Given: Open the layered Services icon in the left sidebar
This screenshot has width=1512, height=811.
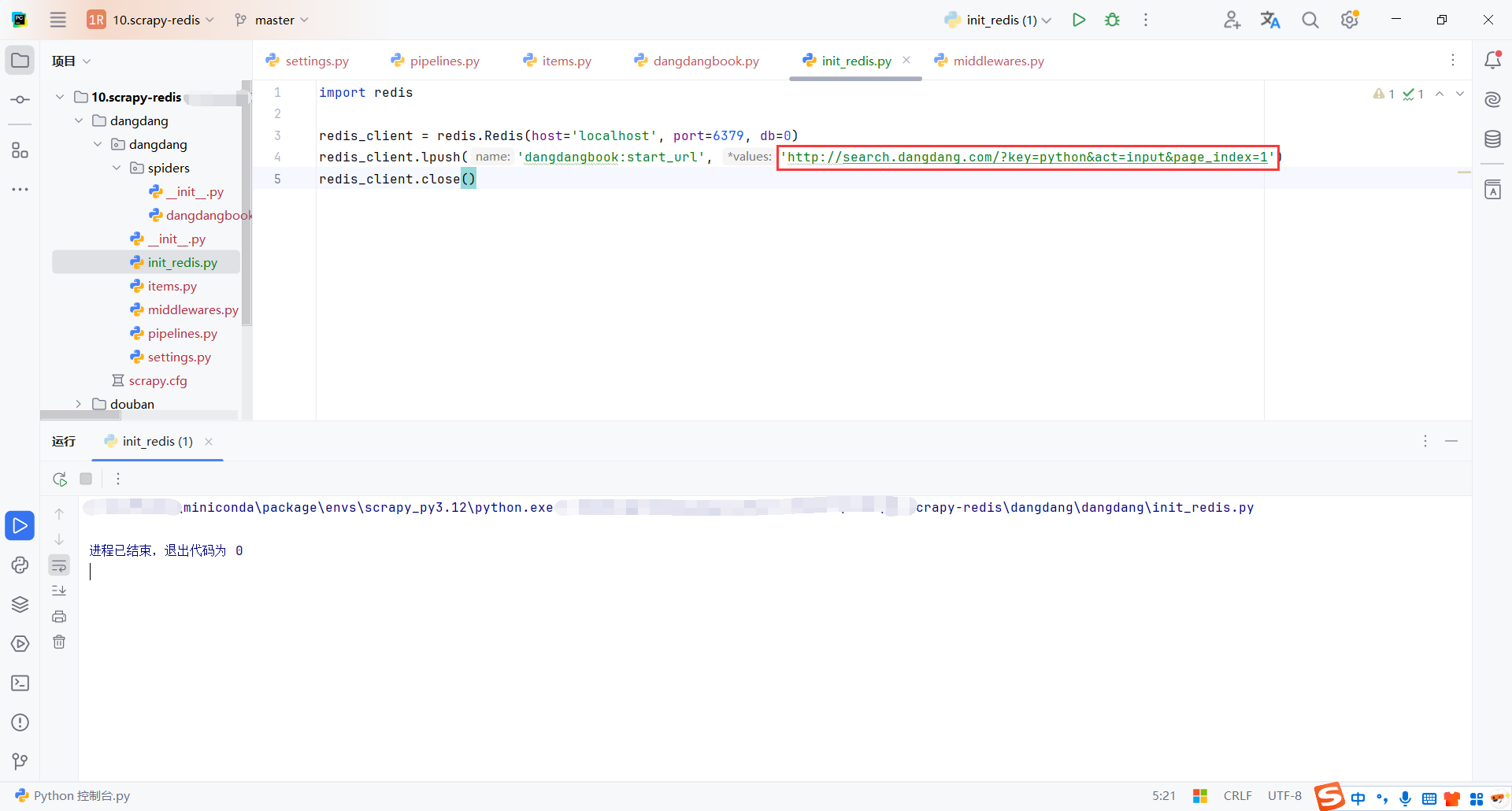Looking at the screenshot, I should point(20,604).
